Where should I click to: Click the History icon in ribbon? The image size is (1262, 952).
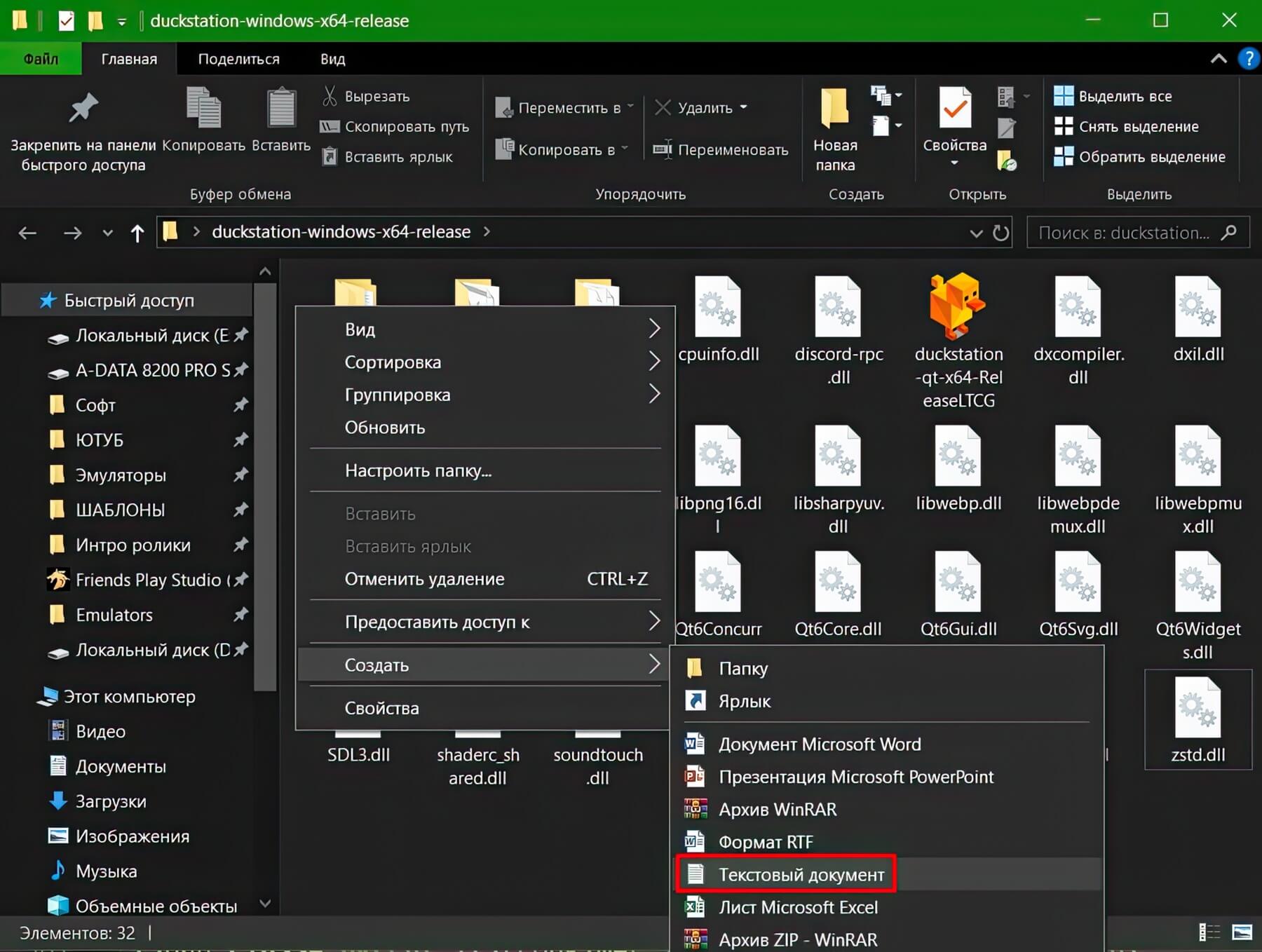point(1007,160)
